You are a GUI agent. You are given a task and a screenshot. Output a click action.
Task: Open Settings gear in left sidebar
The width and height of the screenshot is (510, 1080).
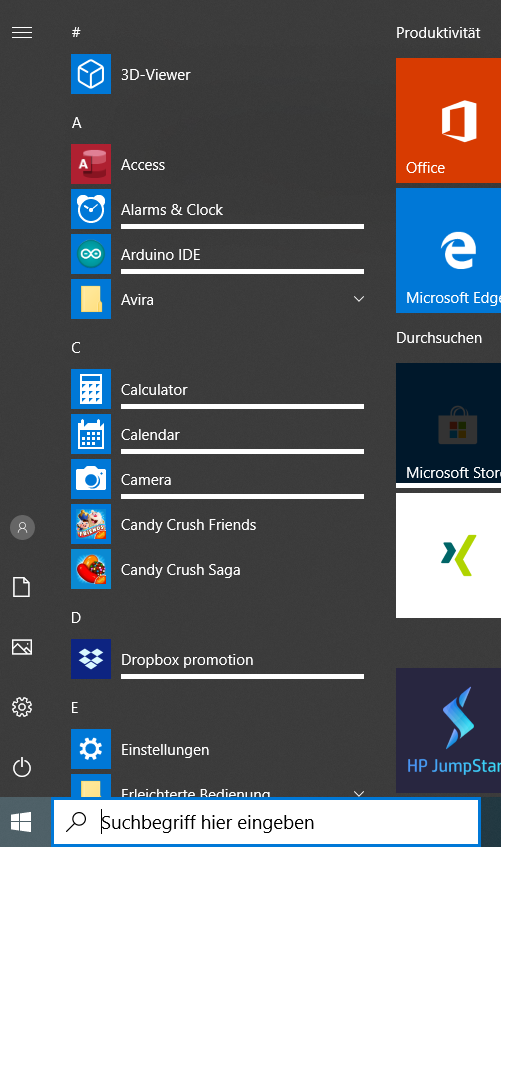(22, 707)
